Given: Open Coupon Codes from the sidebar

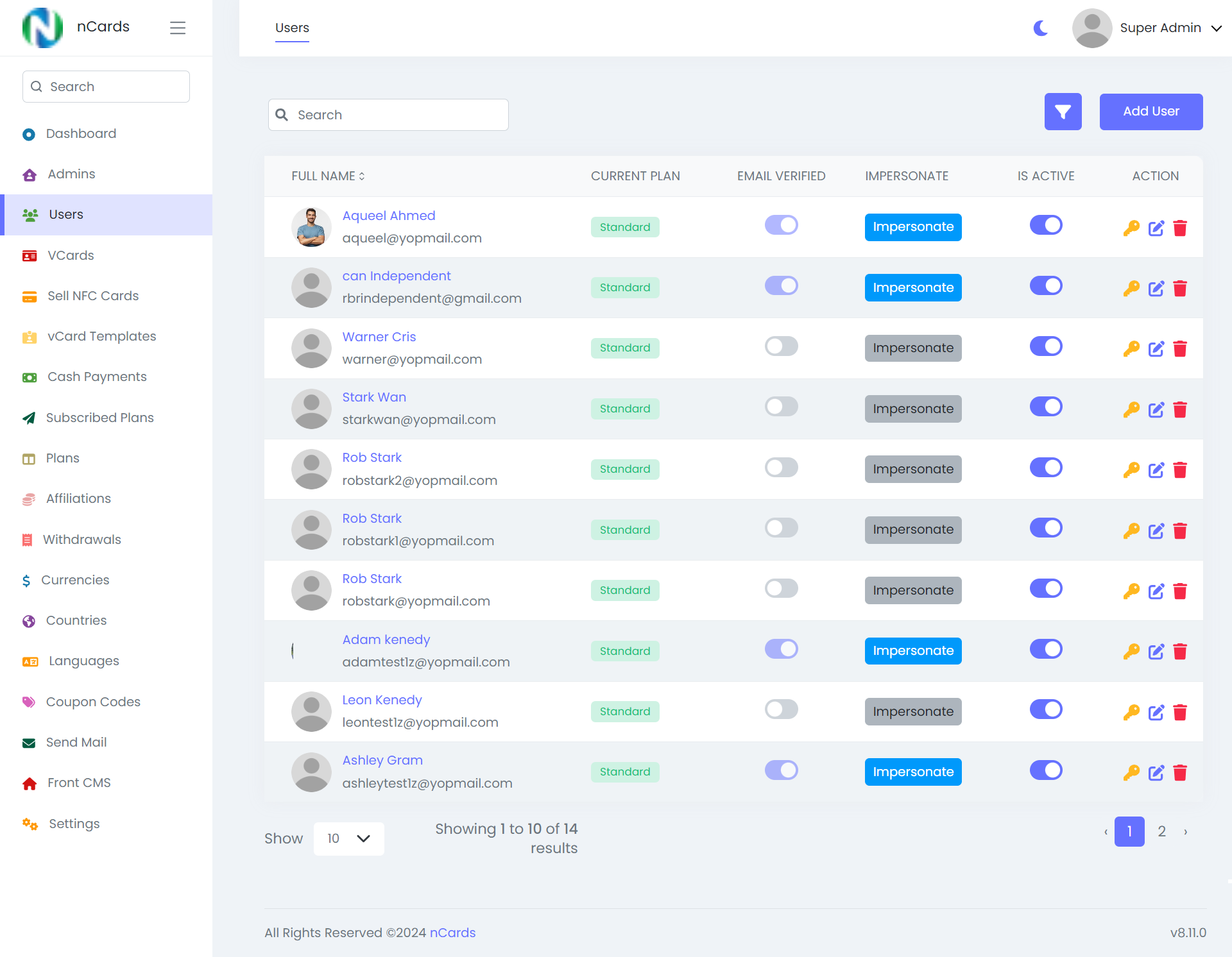Looking at the screenshot, I should click(93, 702).
